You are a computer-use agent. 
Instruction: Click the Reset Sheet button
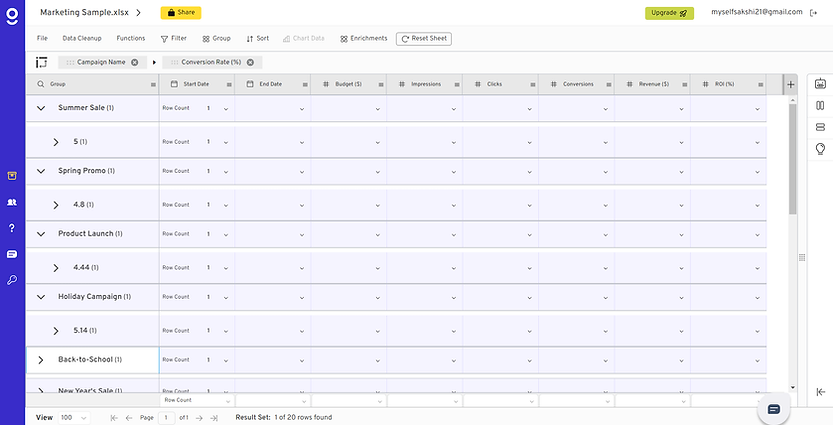tap(423, 38)
